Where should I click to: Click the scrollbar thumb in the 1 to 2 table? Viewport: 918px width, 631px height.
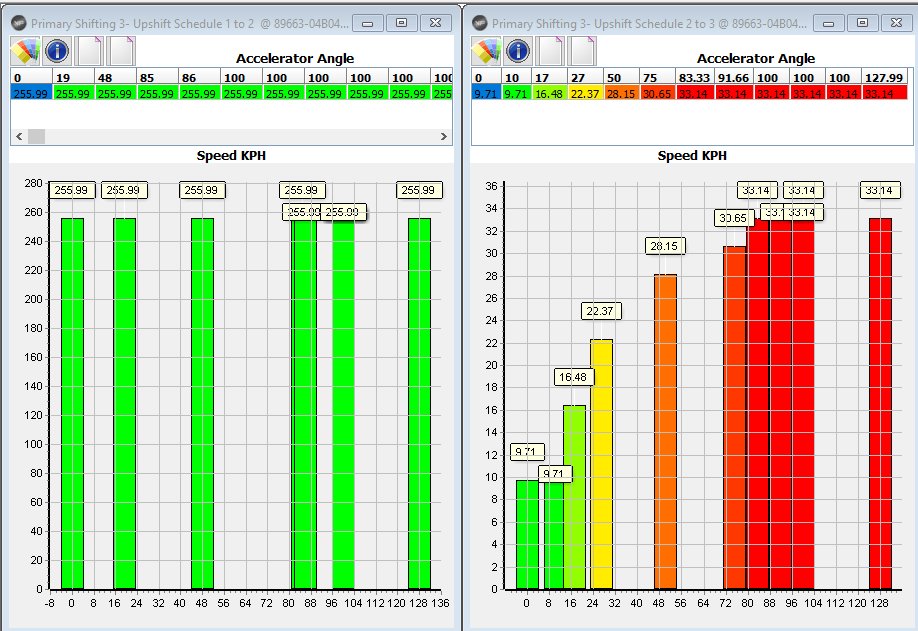click(x=36, y=136)
